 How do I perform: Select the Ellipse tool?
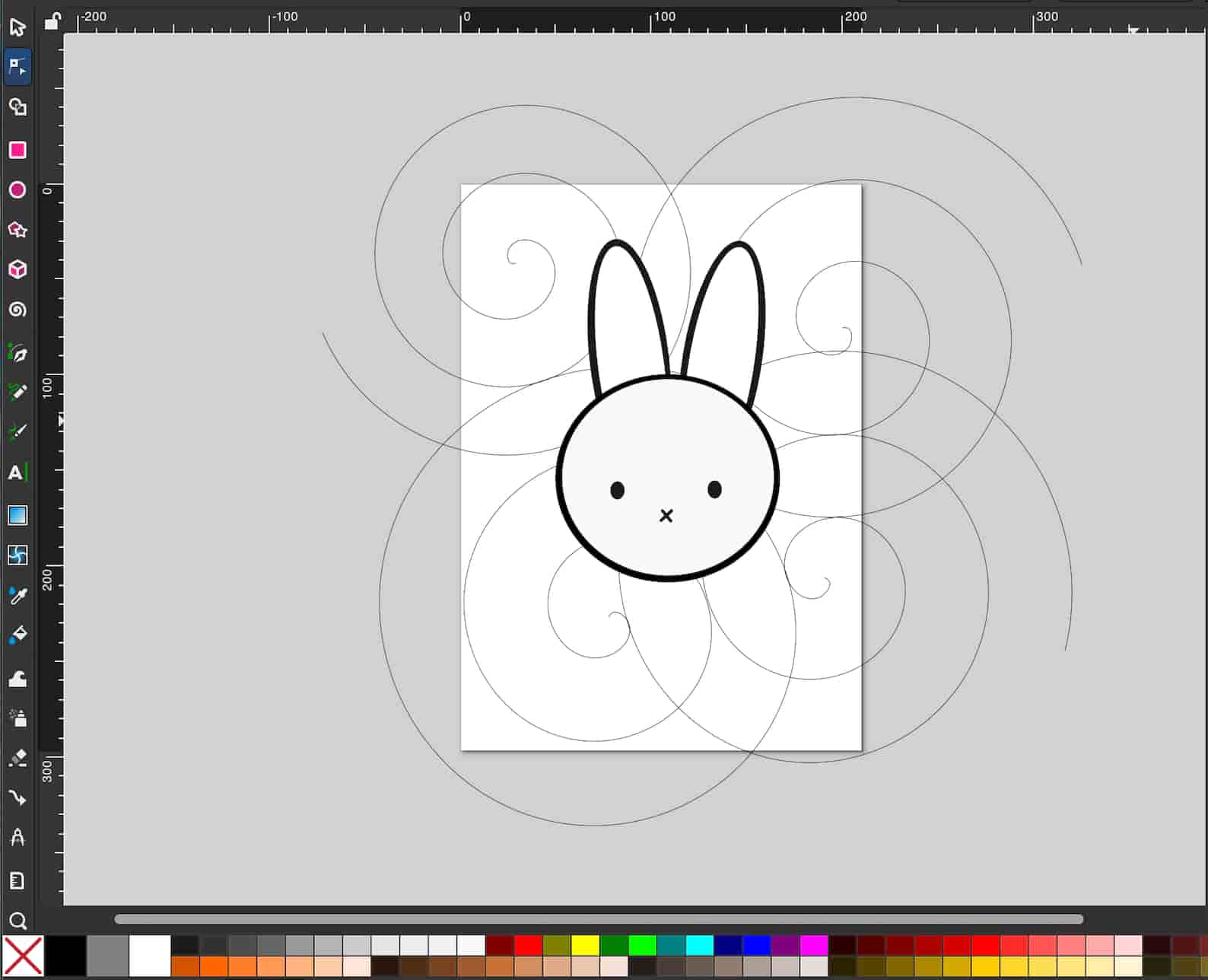point(17,189)
